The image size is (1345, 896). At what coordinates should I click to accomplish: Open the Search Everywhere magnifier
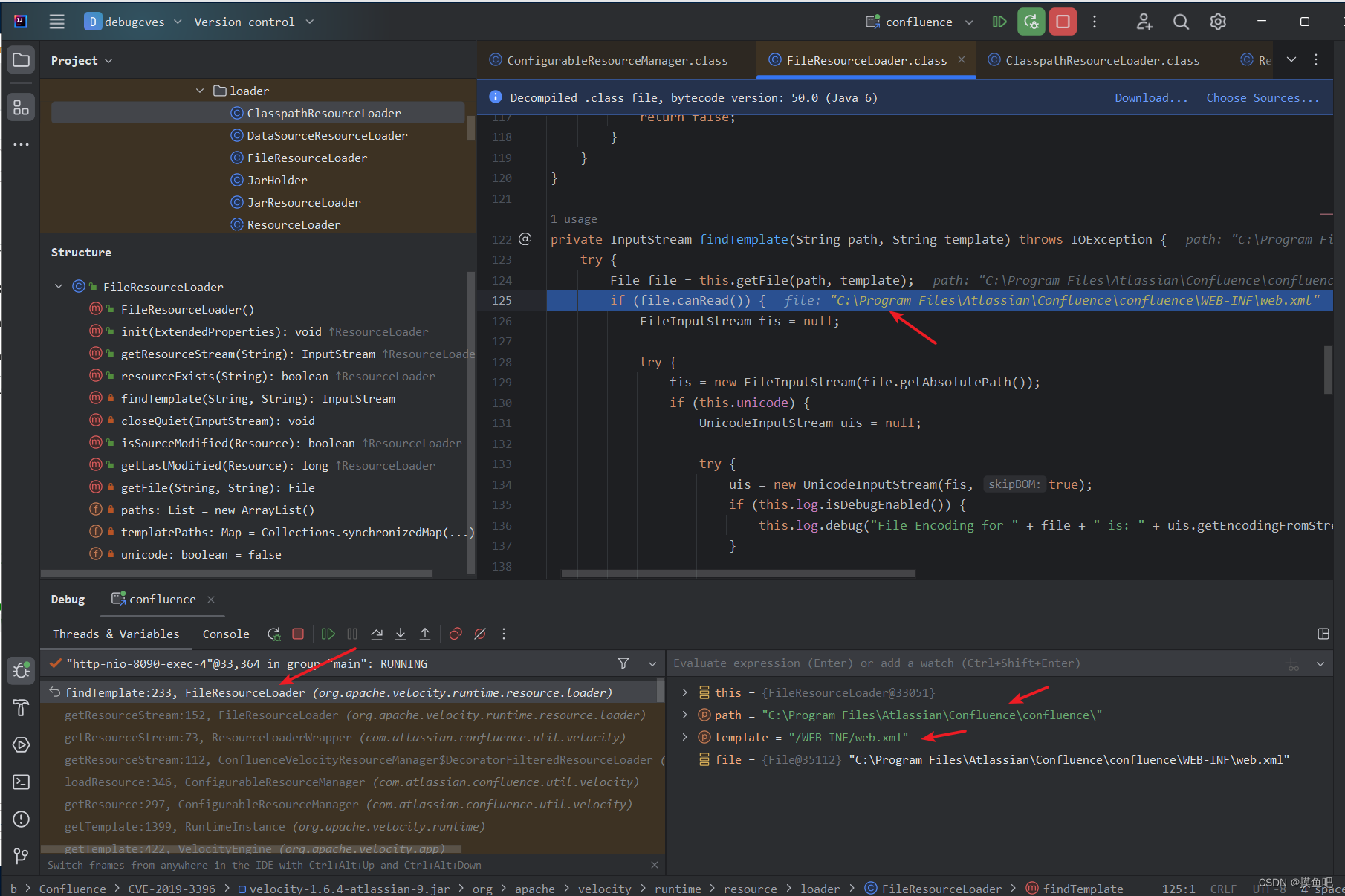pos(1181,22)
